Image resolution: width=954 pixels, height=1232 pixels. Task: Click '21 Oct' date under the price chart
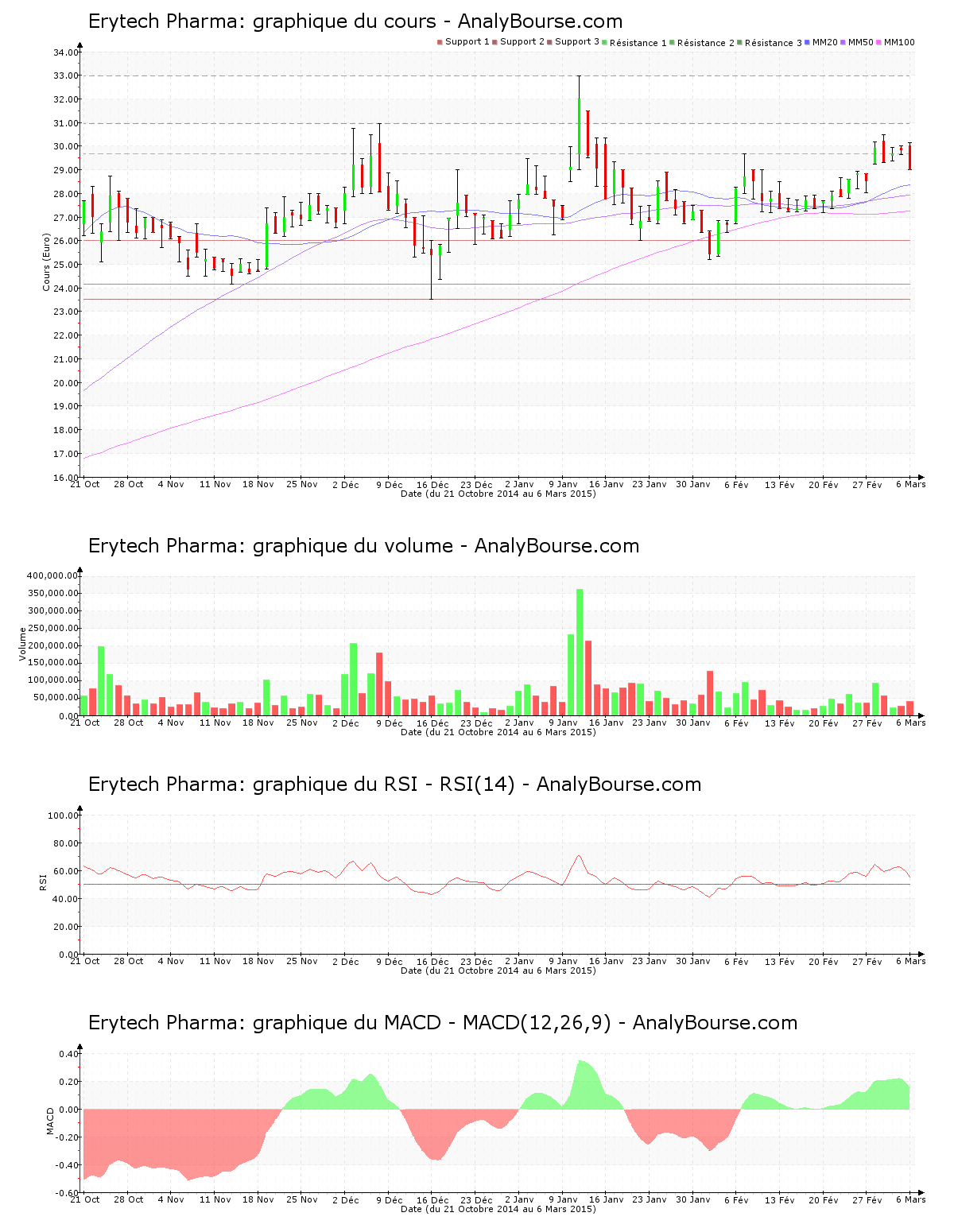[85, 484]
